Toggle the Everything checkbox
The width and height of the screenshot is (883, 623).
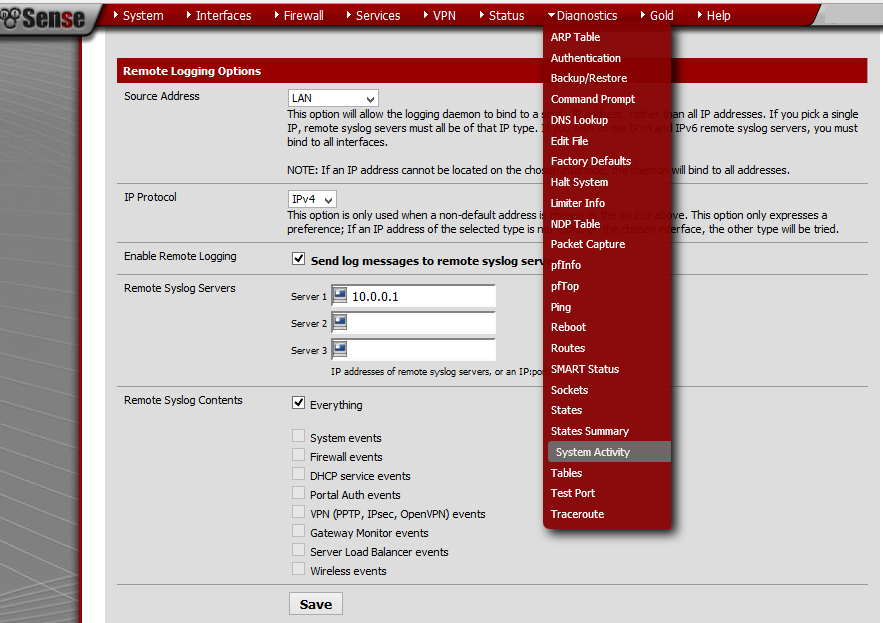point(298,403)
